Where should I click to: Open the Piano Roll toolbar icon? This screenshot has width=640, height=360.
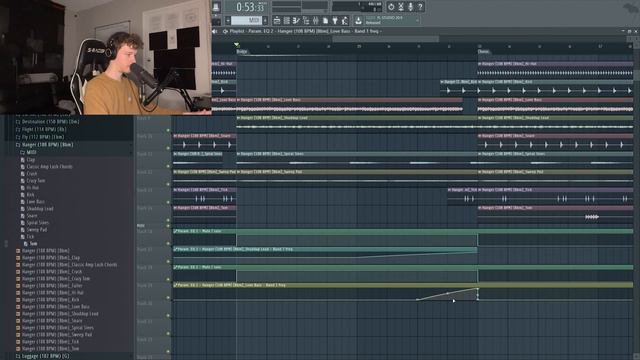[x=296, y=20]
